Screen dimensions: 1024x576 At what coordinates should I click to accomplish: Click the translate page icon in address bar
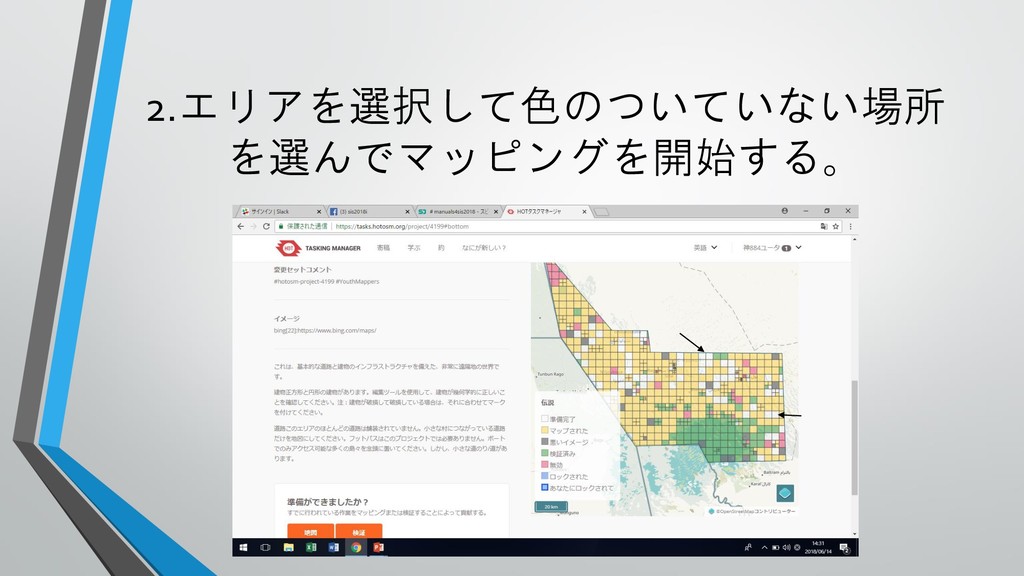824,227
